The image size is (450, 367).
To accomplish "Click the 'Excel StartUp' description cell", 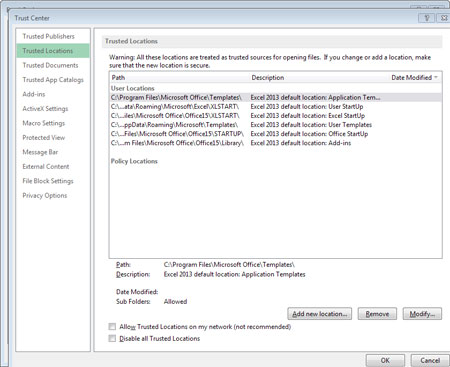I will [308, 115].
